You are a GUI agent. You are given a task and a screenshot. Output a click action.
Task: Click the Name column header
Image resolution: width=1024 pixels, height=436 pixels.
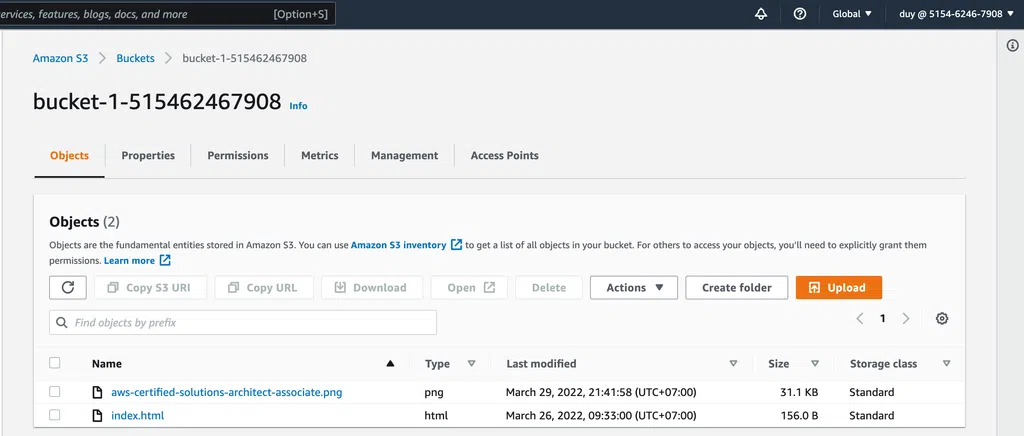point(106,364)
